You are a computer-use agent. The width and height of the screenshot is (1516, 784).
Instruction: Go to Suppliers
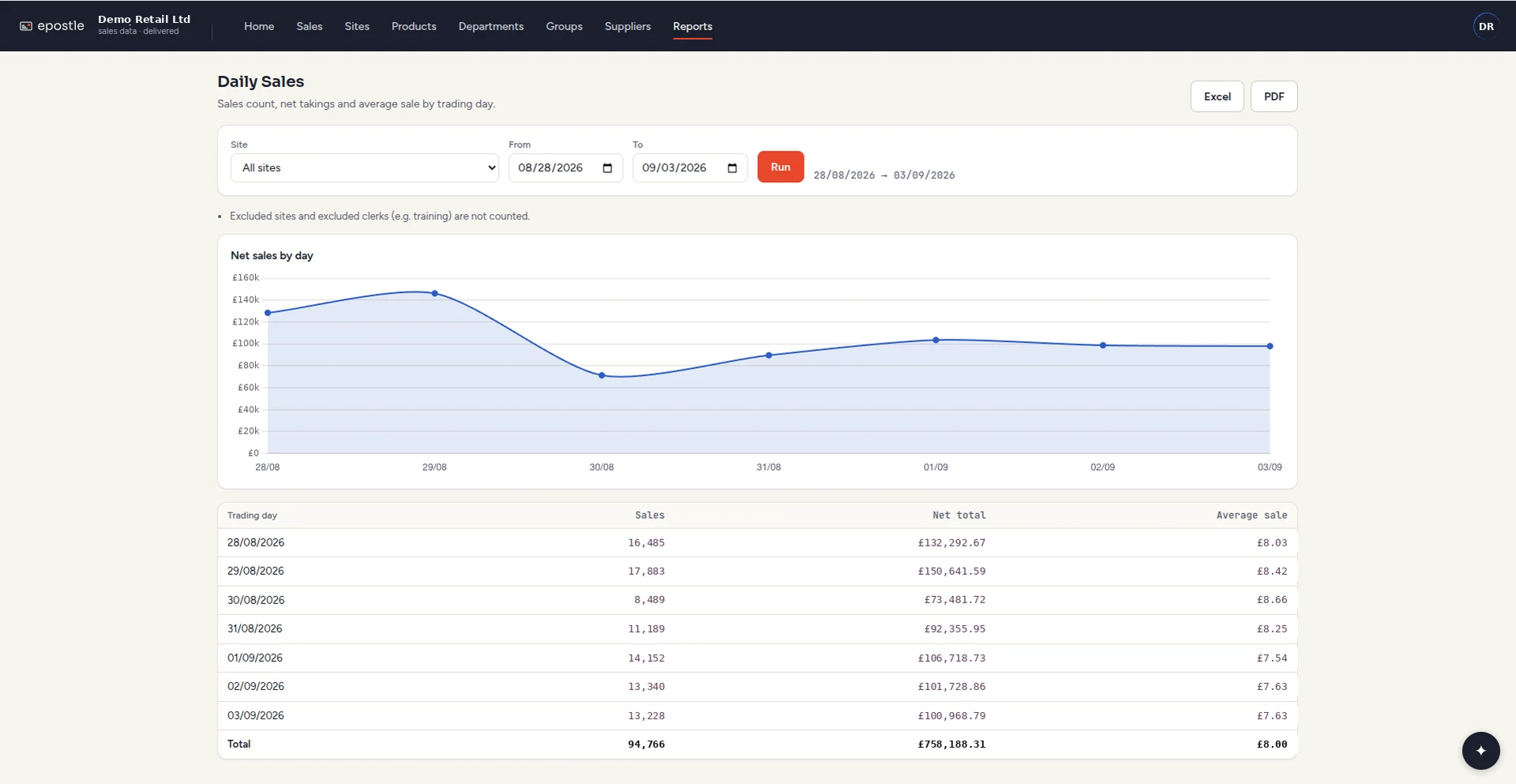(628, 26)
